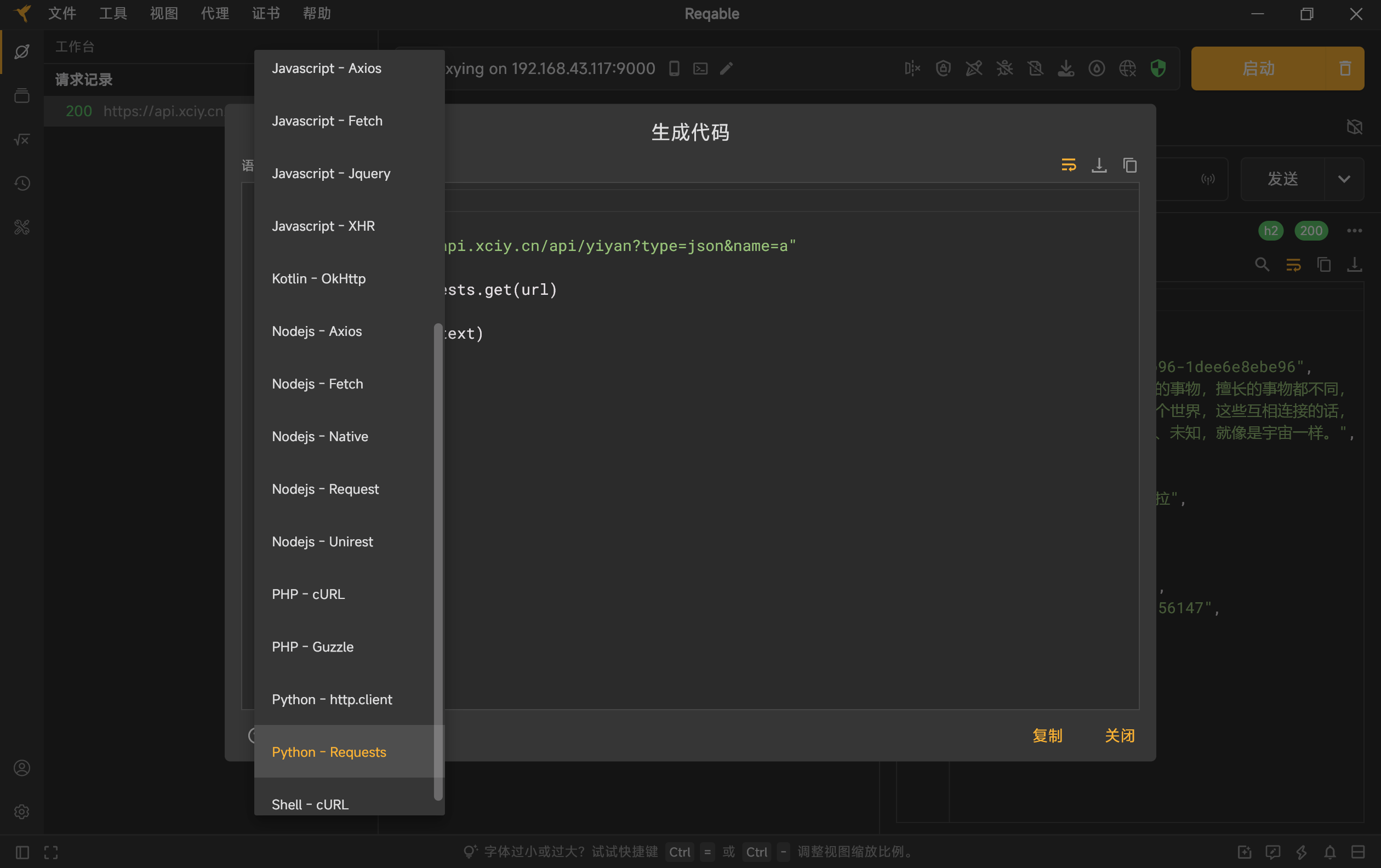This screenshot has width=1381, height=868.
Task: Toggle the green SSL shield icon
Action: pyautogui.click(x=1158, y=69)
